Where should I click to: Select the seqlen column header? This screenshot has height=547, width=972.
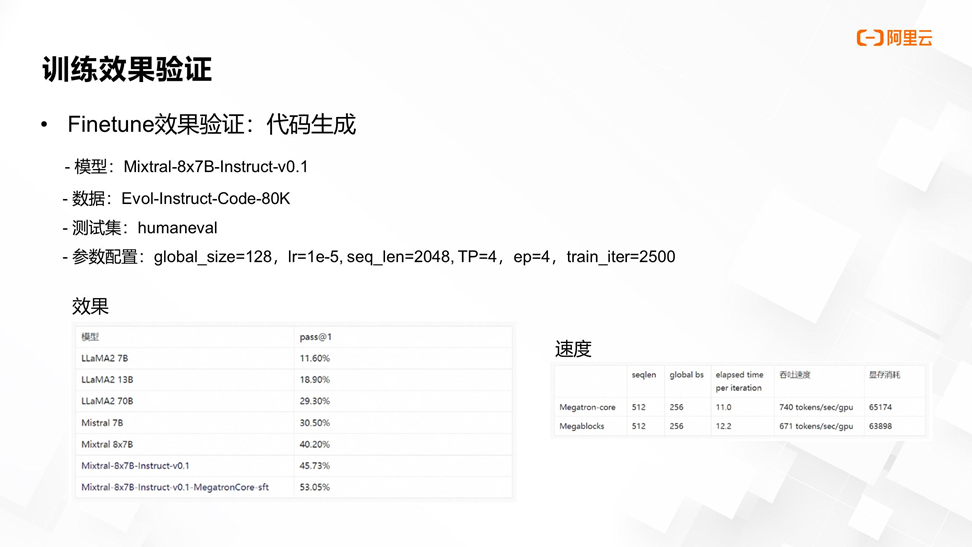point(643,375)
